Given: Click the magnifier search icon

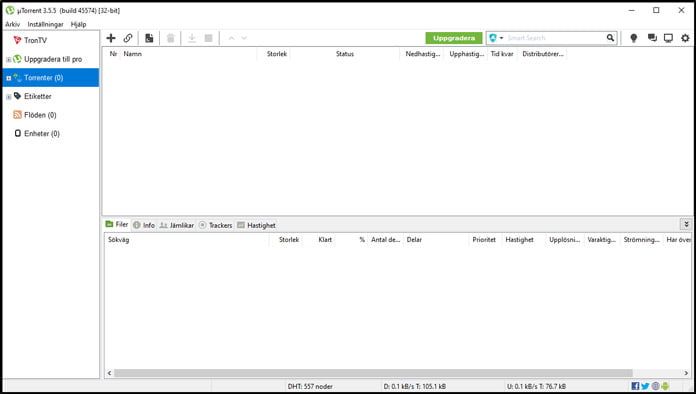Looking at the screenshot, I should [610, 38].
